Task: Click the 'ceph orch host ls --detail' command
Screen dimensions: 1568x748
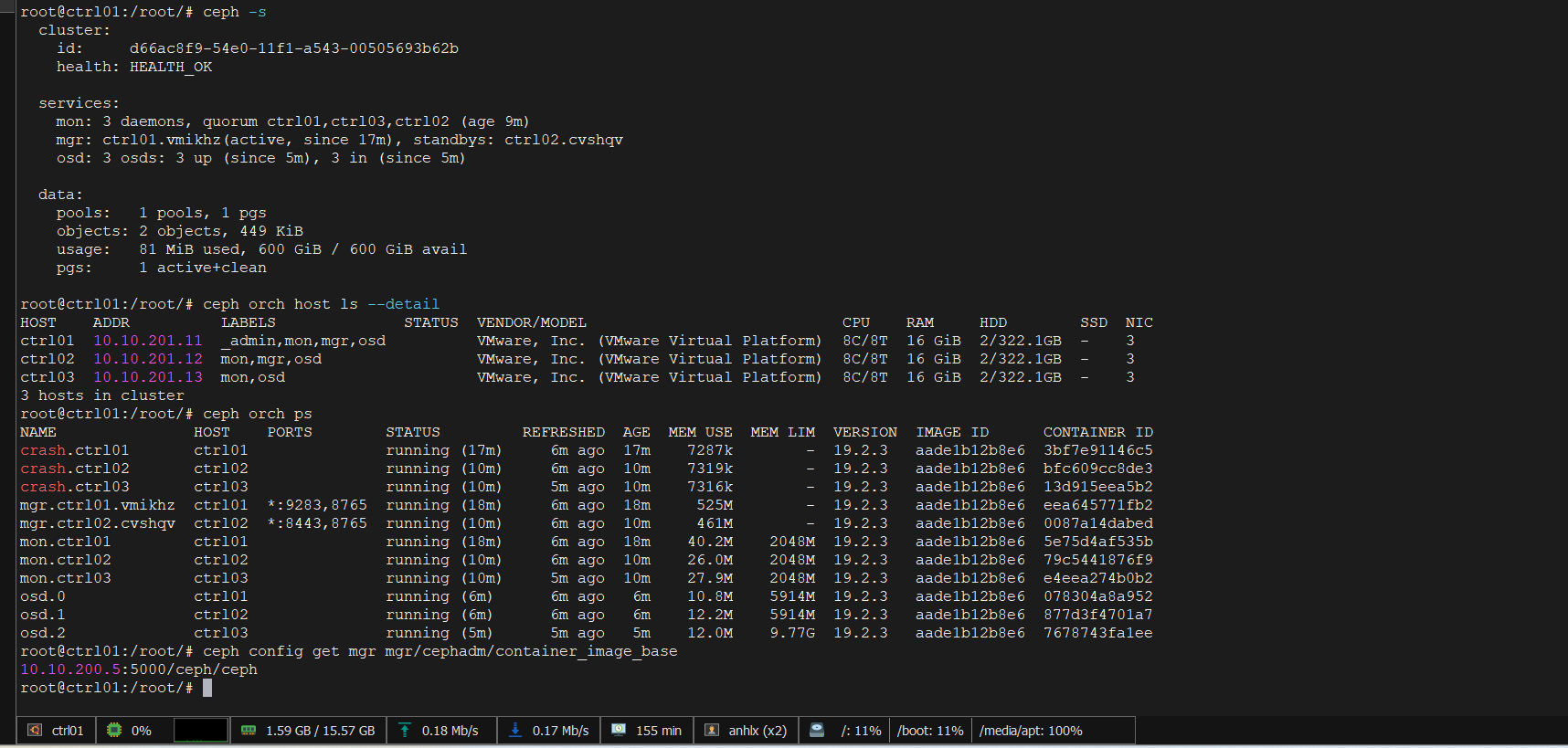Action: point(322,304)
